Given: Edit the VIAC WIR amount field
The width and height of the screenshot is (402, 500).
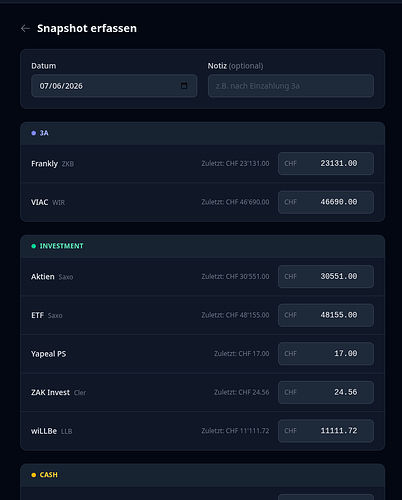Looking at the screenshot, I should tap(326, 202).
